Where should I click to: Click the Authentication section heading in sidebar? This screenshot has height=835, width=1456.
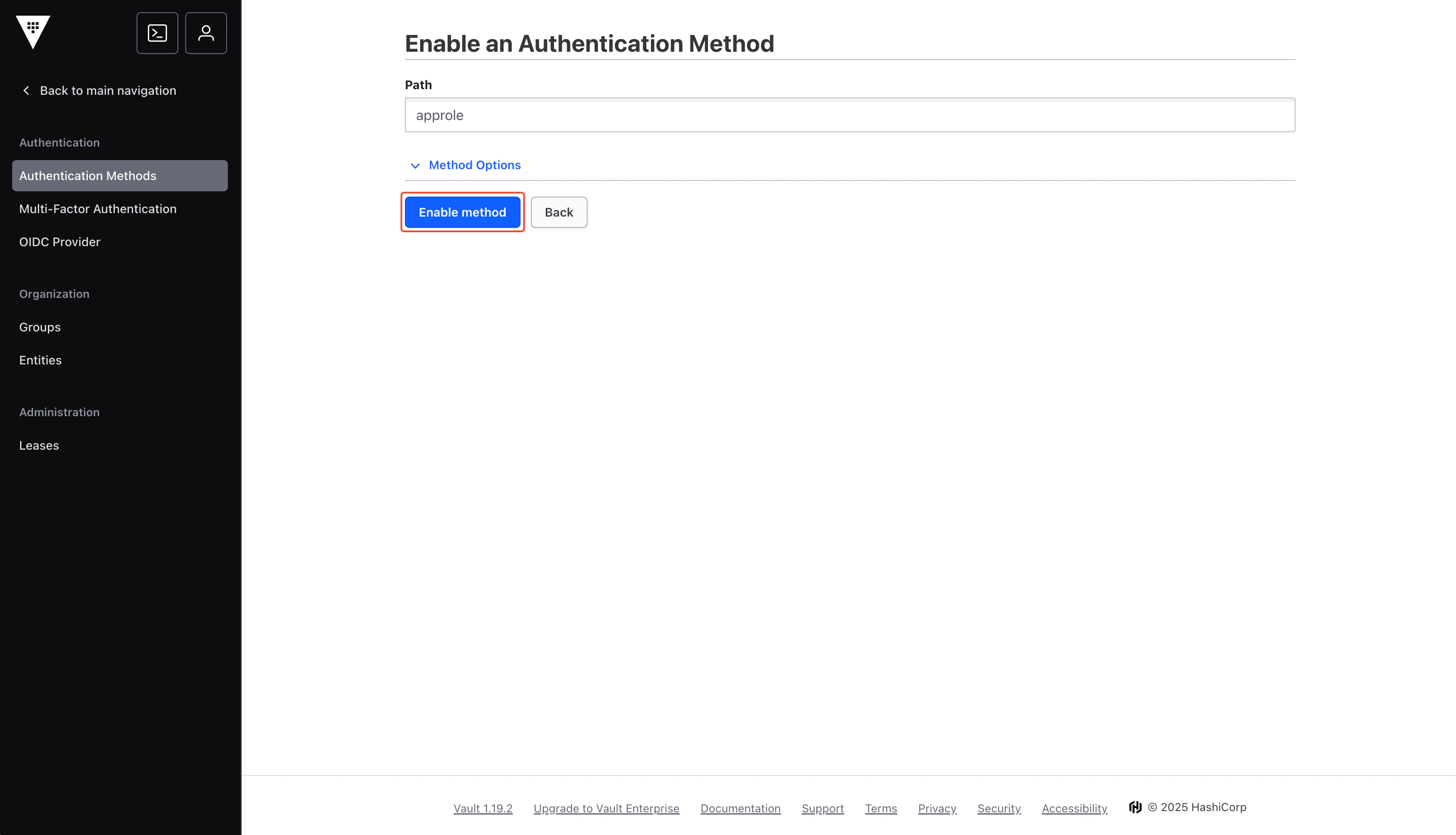(x=59, y=142)
